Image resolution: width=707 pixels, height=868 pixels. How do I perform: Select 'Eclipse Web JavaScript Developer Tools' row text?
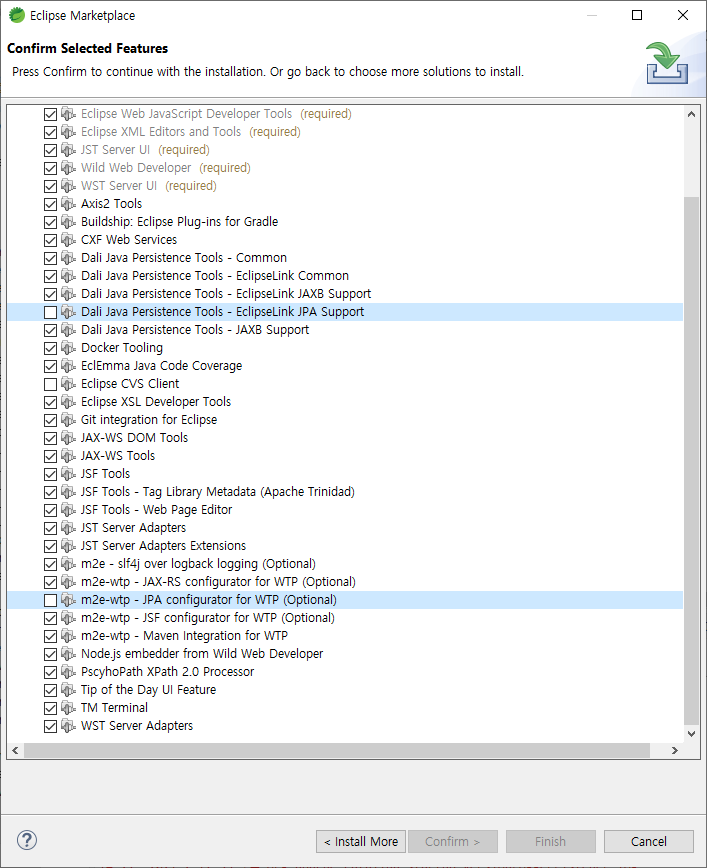[187, 113]
